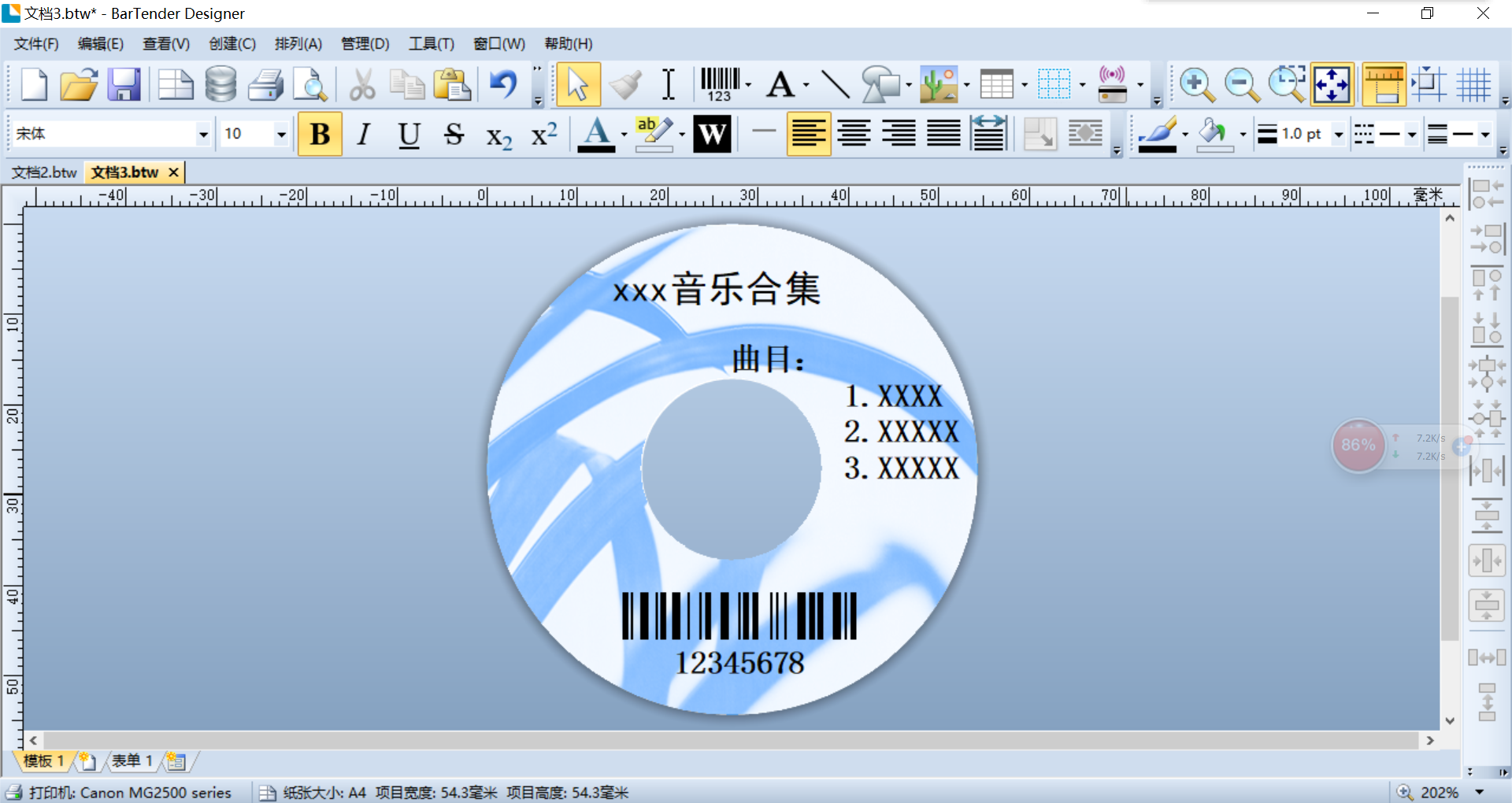Select the barcode creation tool
This screenshot has width=1512, height=803.
click(720, 84)
